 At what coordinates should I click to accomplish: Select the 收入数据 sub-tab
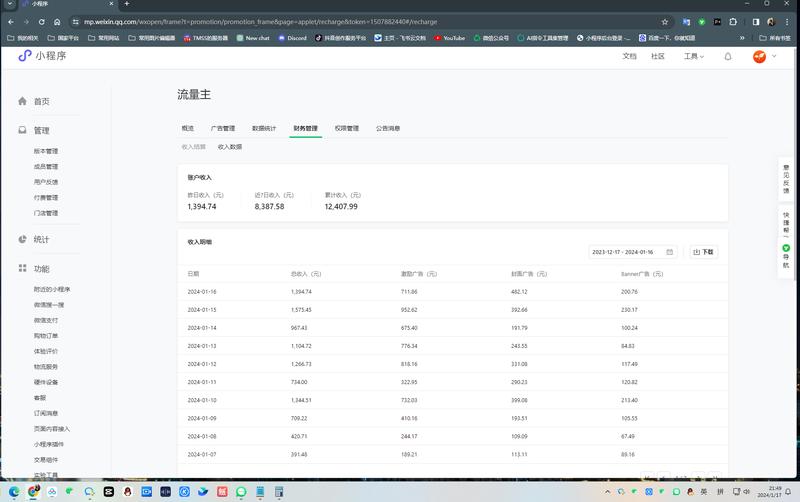(230, 147)
